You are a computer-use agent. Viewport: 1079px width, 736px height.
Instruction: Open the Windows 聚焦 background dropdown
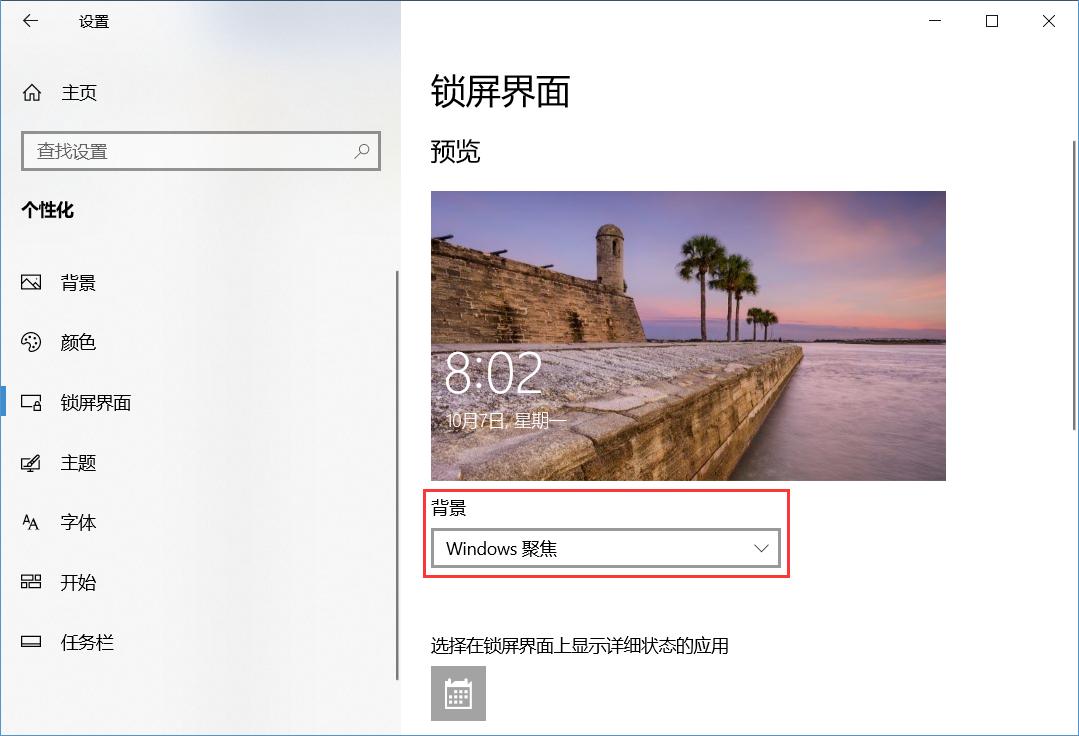(604, 548)
